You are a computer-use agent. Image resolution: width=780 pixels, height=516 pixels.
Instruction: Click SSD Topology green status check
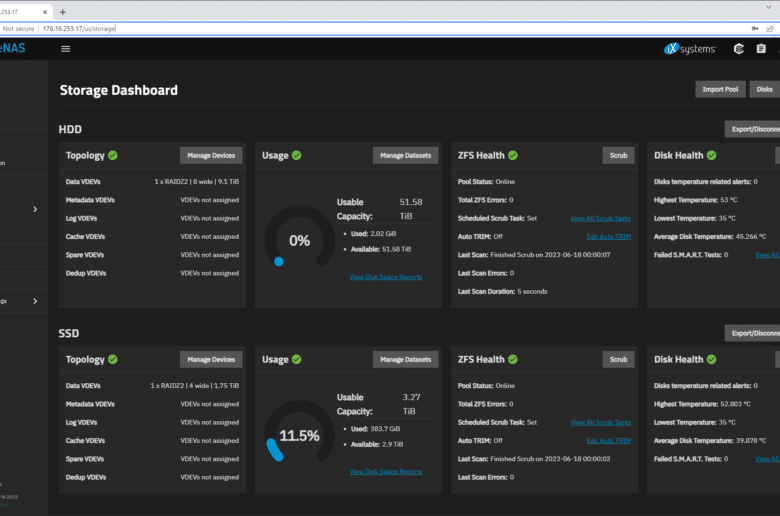click(113, 359)
